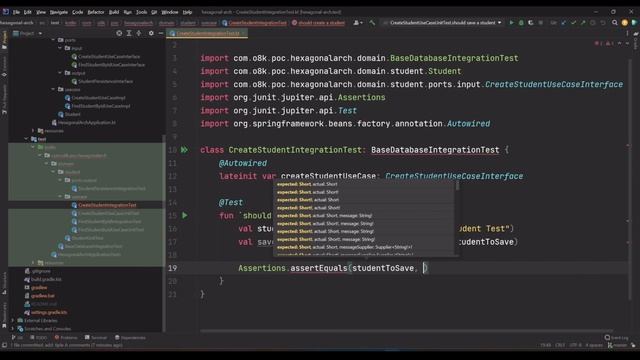Image resolution: width=640 pixels, height=360 pixels.
Task: Click the BaseDatabaseIntegrationTest superclass at line 10
Action: pos(435,150)
